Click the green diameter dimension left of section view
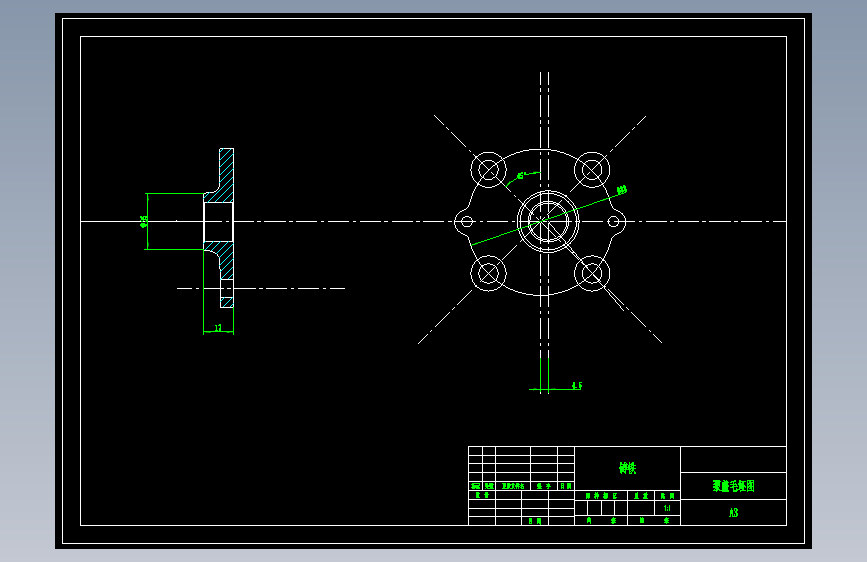 tap(144, 222)
